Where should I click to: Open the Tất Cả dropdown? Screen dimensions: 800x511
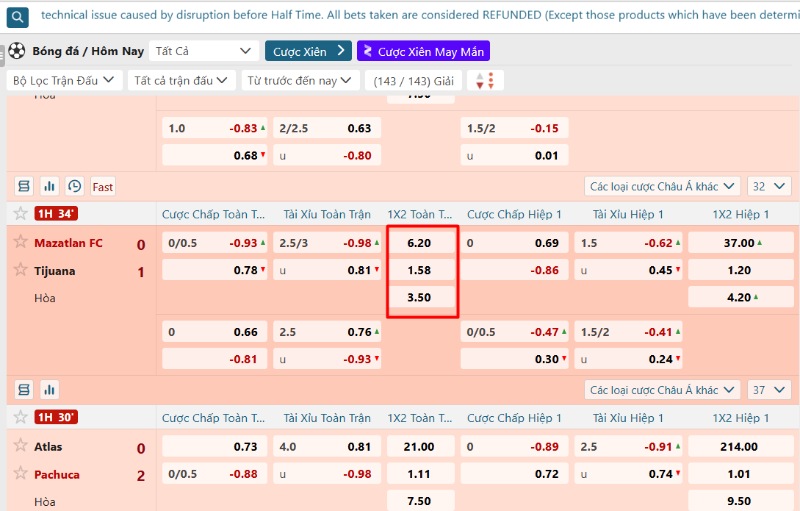point(204,51)
